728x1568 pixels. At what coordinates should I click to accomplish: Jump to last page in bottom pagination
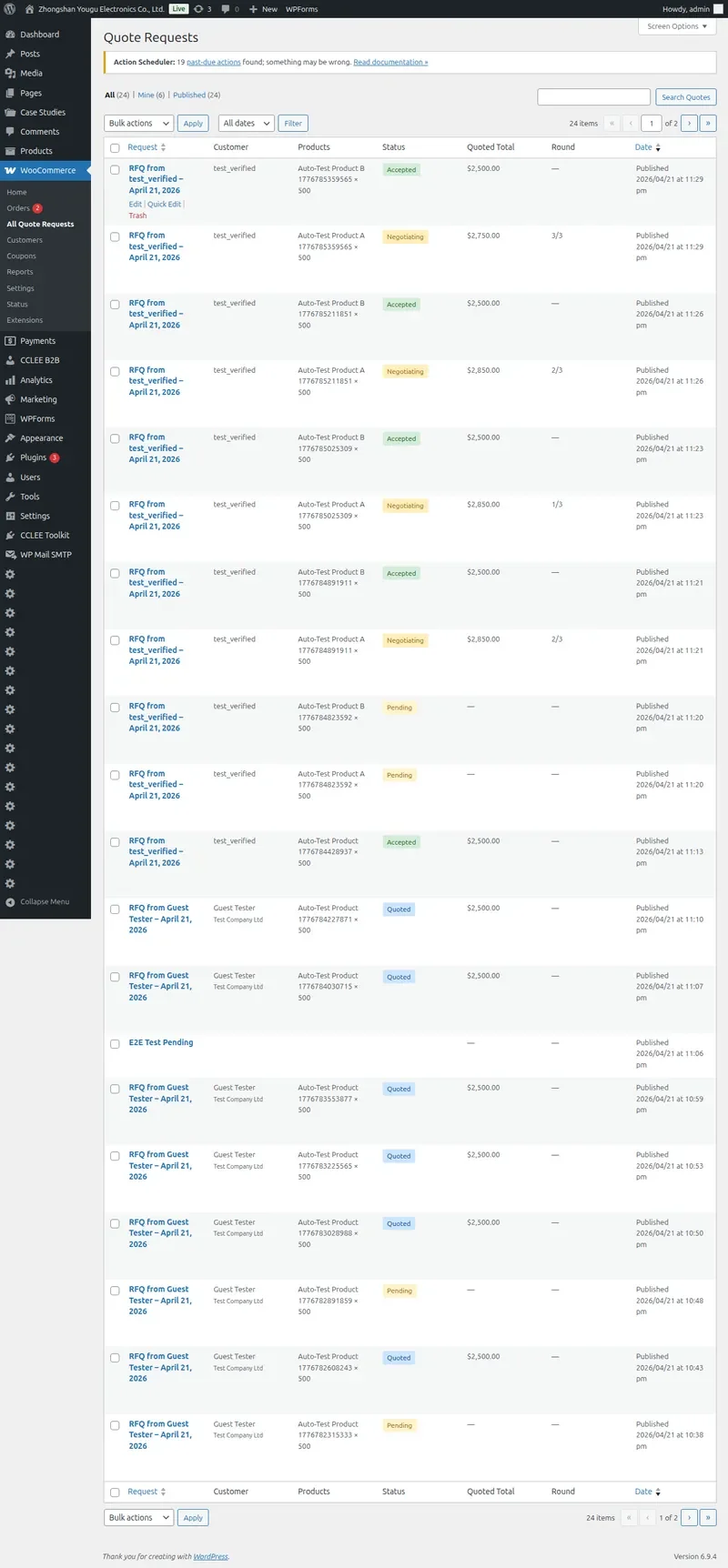point(708,1518)
